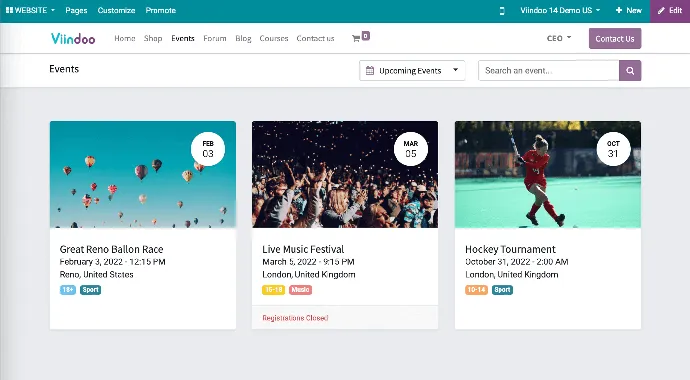Viewport: 690px width, 380px height.
Task: Toggle the mobile preview icon
Action: [502, 11]
